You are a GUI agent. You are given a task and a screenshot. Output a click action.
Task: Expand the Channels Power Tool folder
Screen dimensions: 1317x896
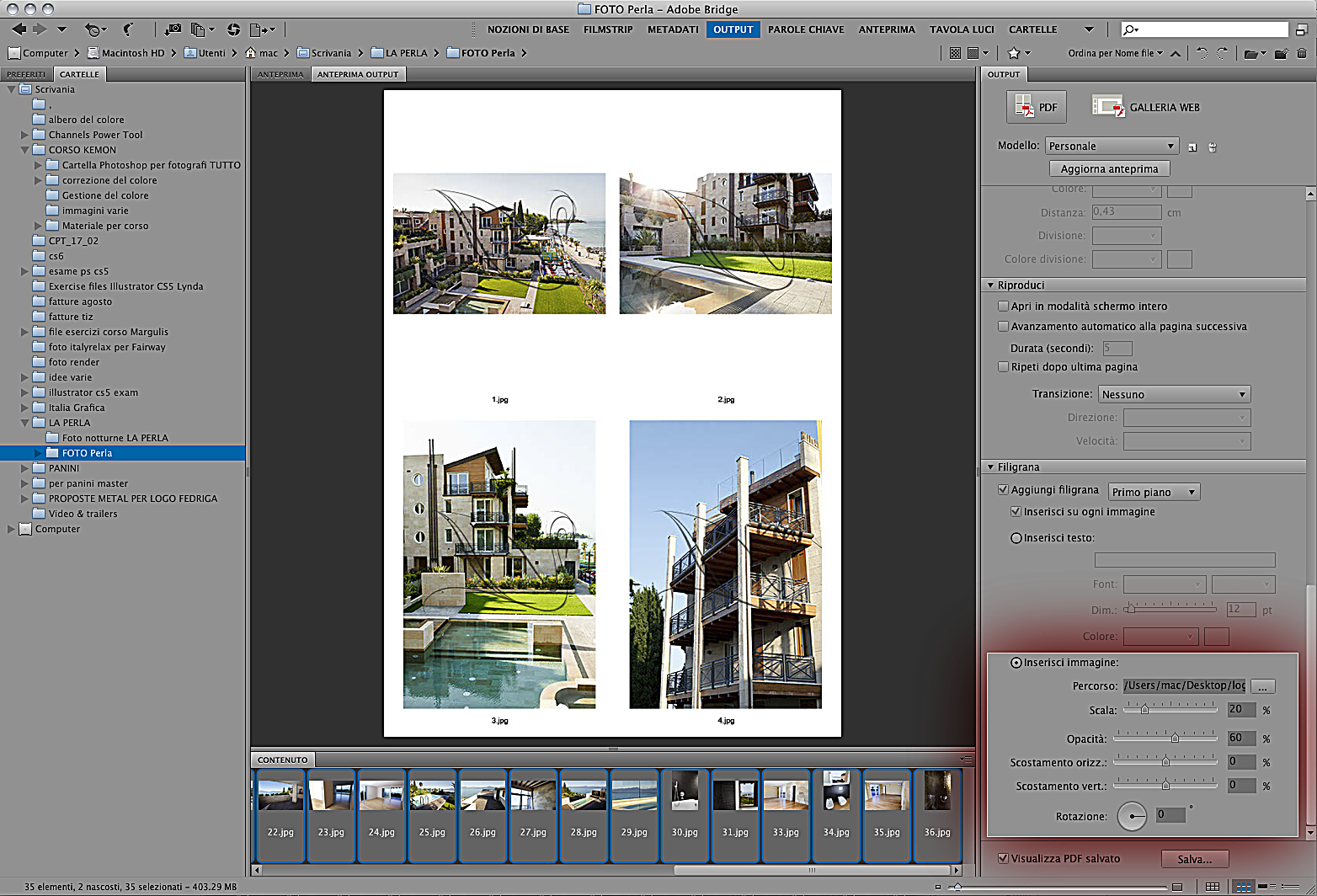pos(24,135)
